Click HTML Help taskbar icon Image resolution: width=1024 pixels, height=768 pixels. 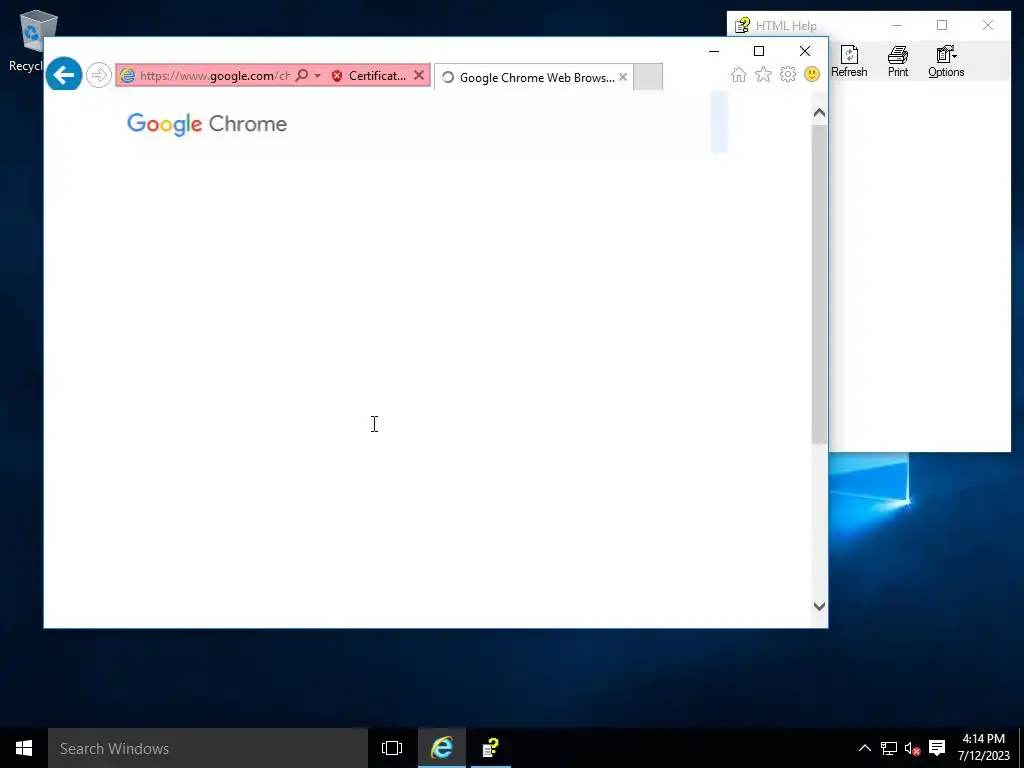(490, 748)
